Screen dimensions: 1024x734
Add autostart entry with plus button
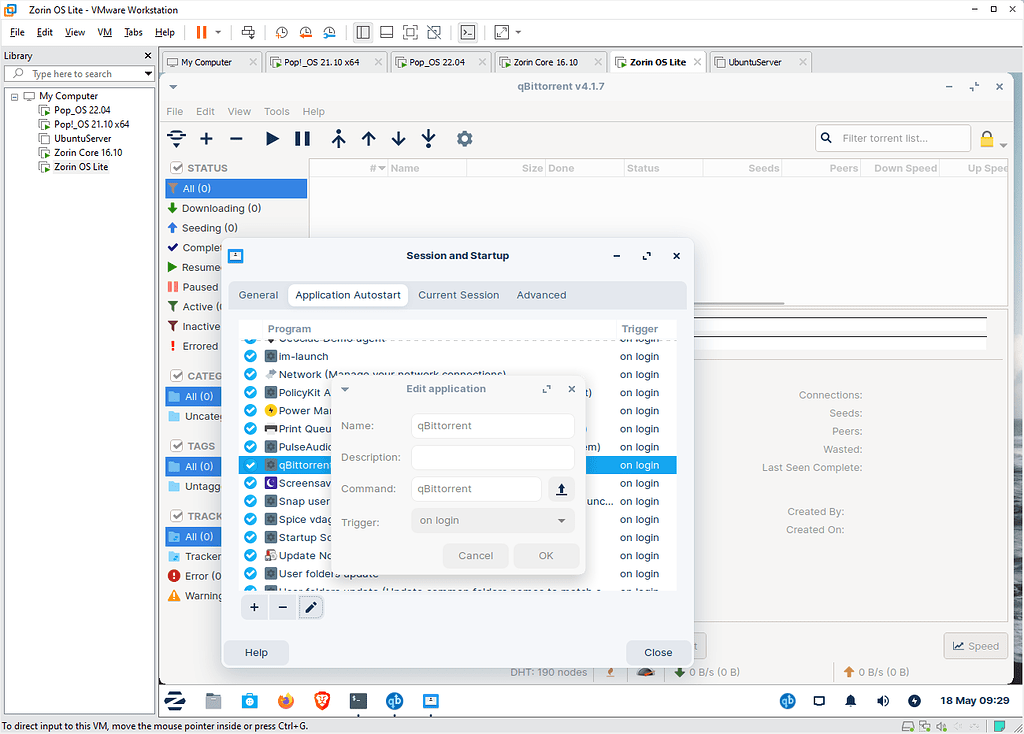[254, 607]
